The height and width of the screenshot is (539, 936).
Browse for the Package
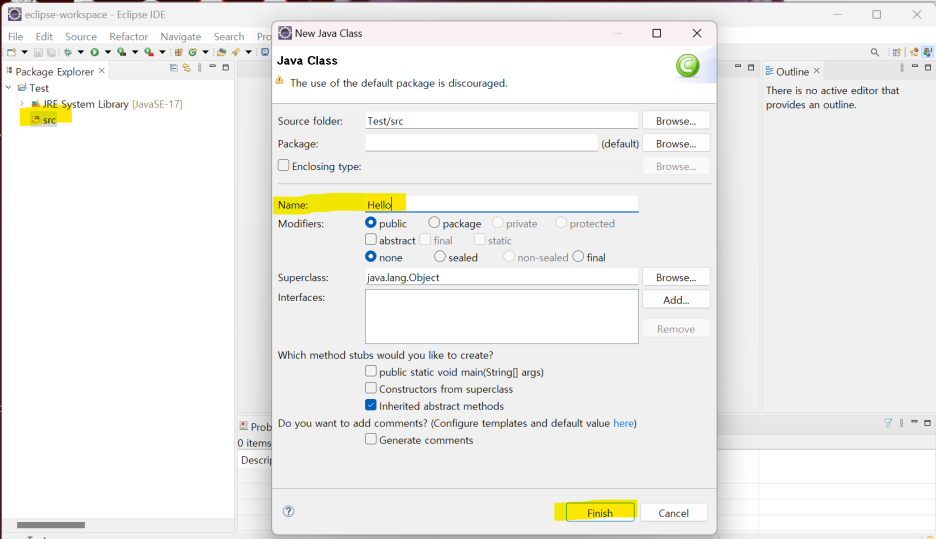[x=676, y=143]
